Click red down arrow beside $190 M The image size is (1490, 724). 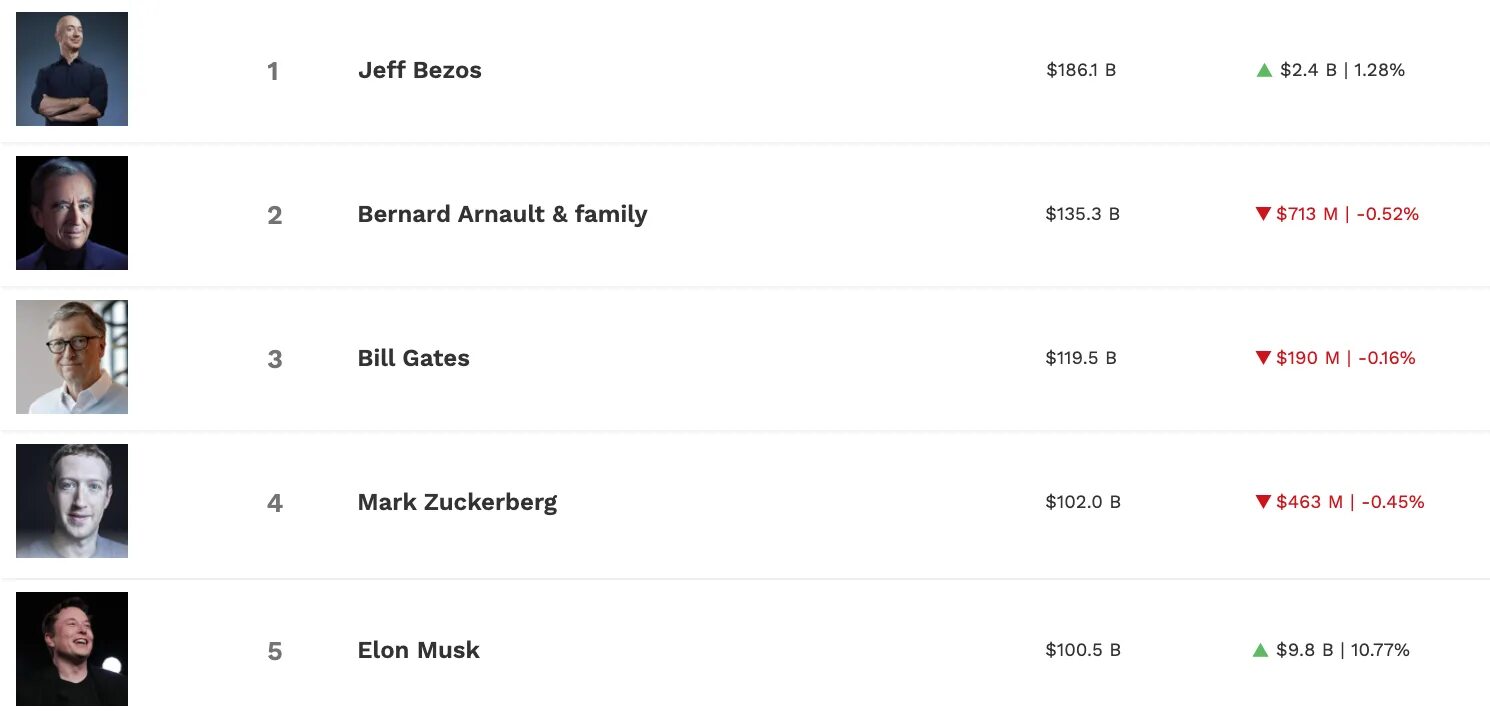[x=1263, y=358]
